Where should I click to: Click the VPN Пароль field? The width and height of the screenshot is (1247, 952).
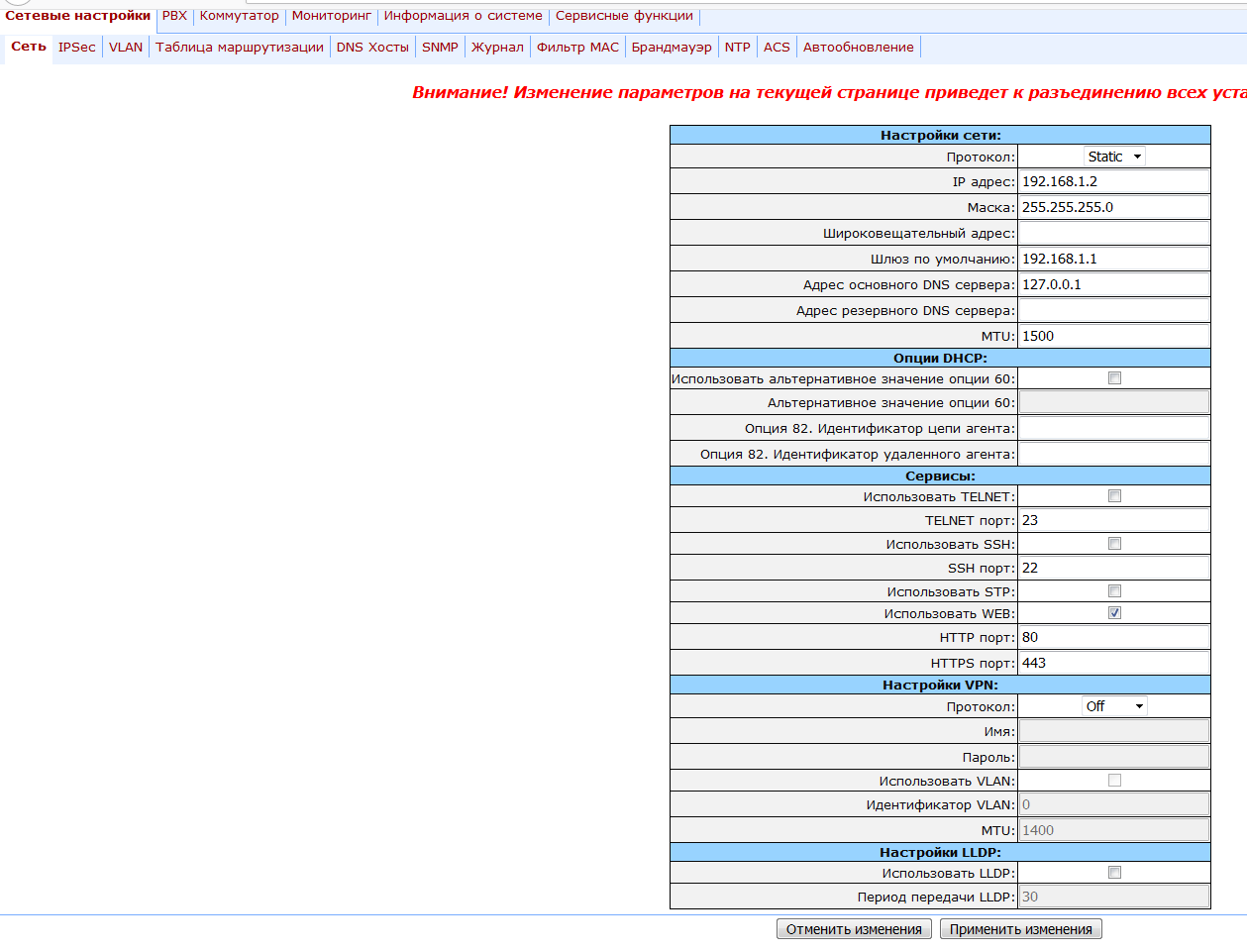(x=1114, y=757)
